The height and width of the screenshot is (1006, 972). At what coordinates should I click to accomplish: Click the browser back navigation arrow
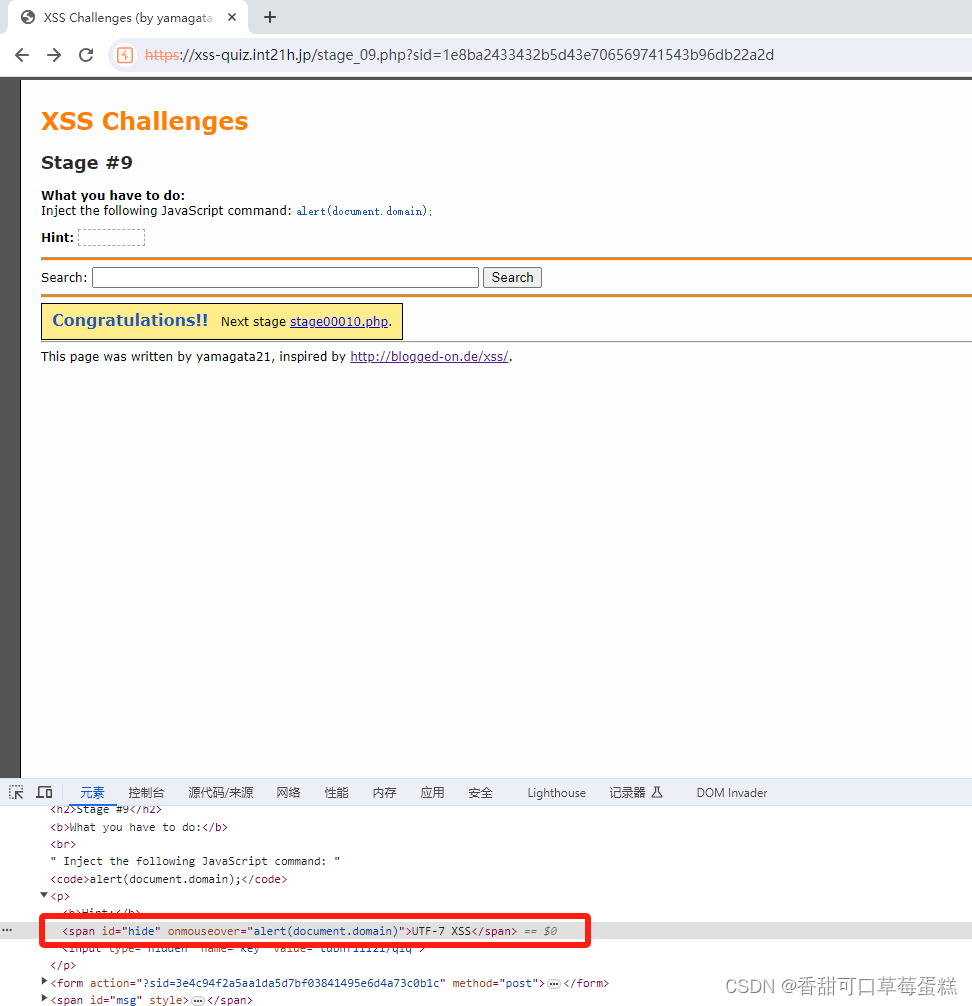click(21, 55)
